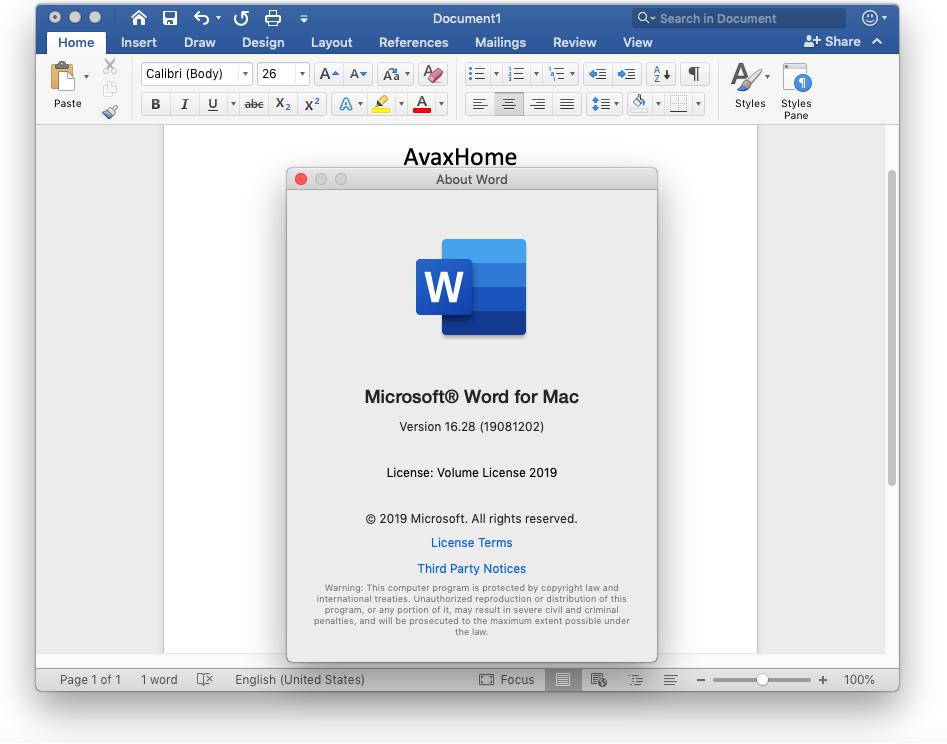This screenshot has width=947, height=744.
Task: Justify the paragraph text
Action: 567,104
